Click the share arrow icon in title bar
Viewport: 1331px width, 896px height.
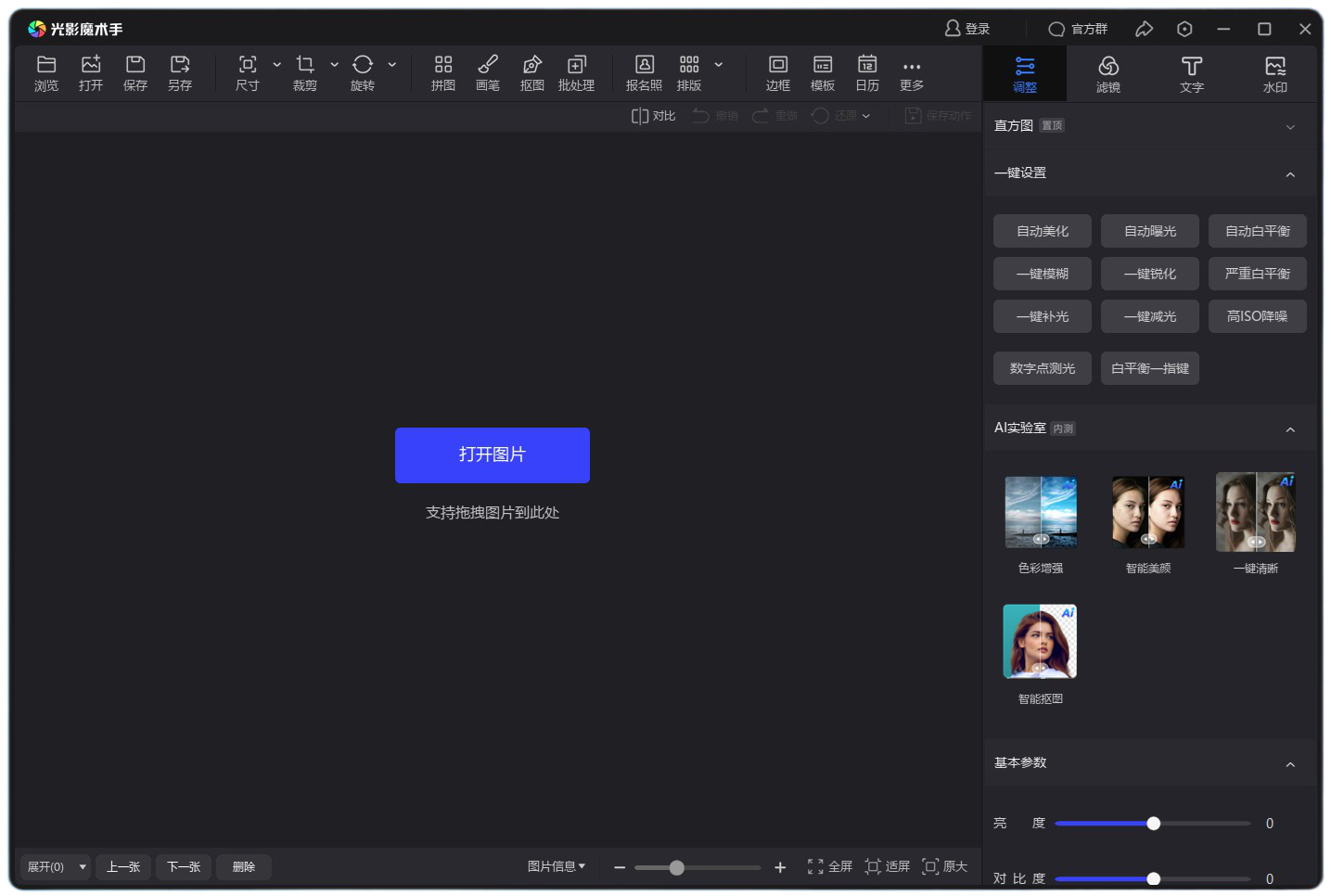pyautogui.click(x=1145, y=30)
